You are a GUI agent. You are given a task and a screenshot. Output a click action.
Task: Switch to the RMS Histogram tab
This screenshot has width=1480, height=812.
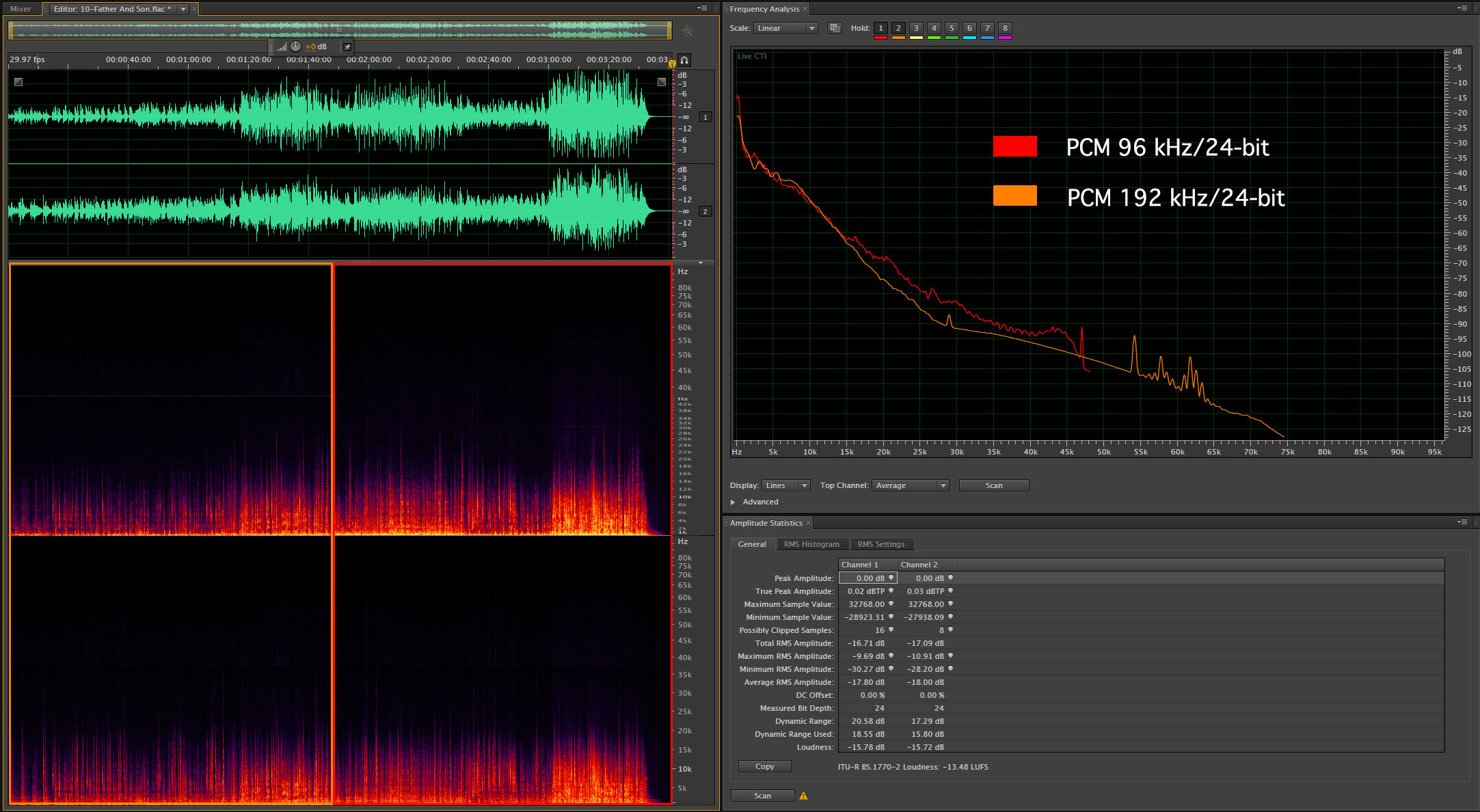811,544
